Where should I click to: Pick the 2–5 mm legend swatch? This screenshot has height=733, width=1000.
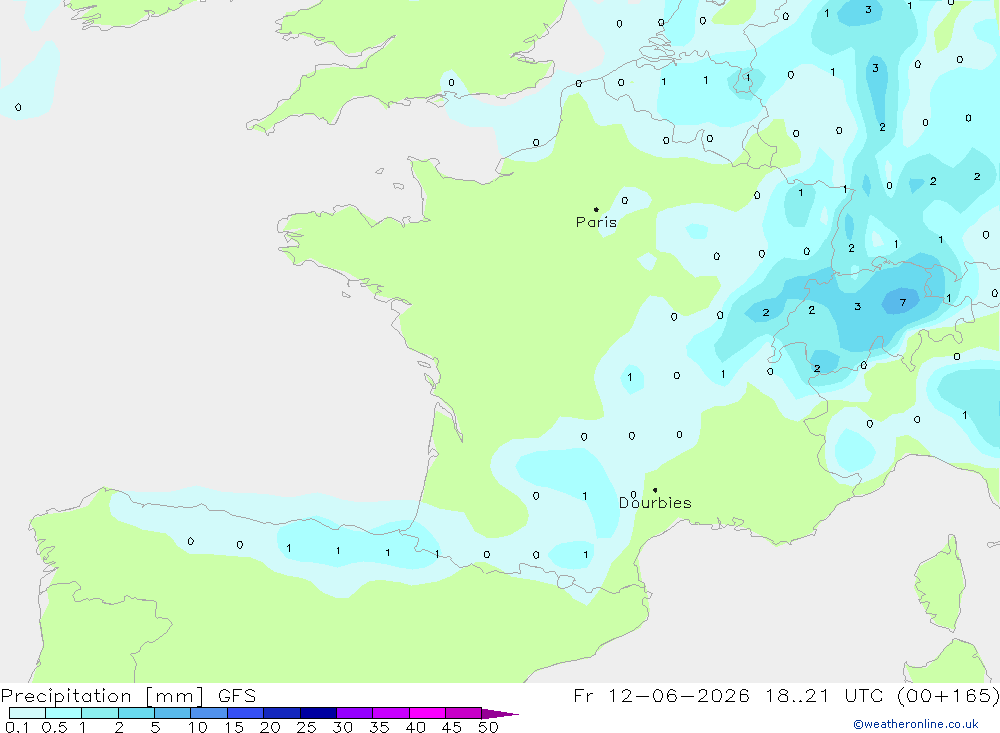[136, 713]
